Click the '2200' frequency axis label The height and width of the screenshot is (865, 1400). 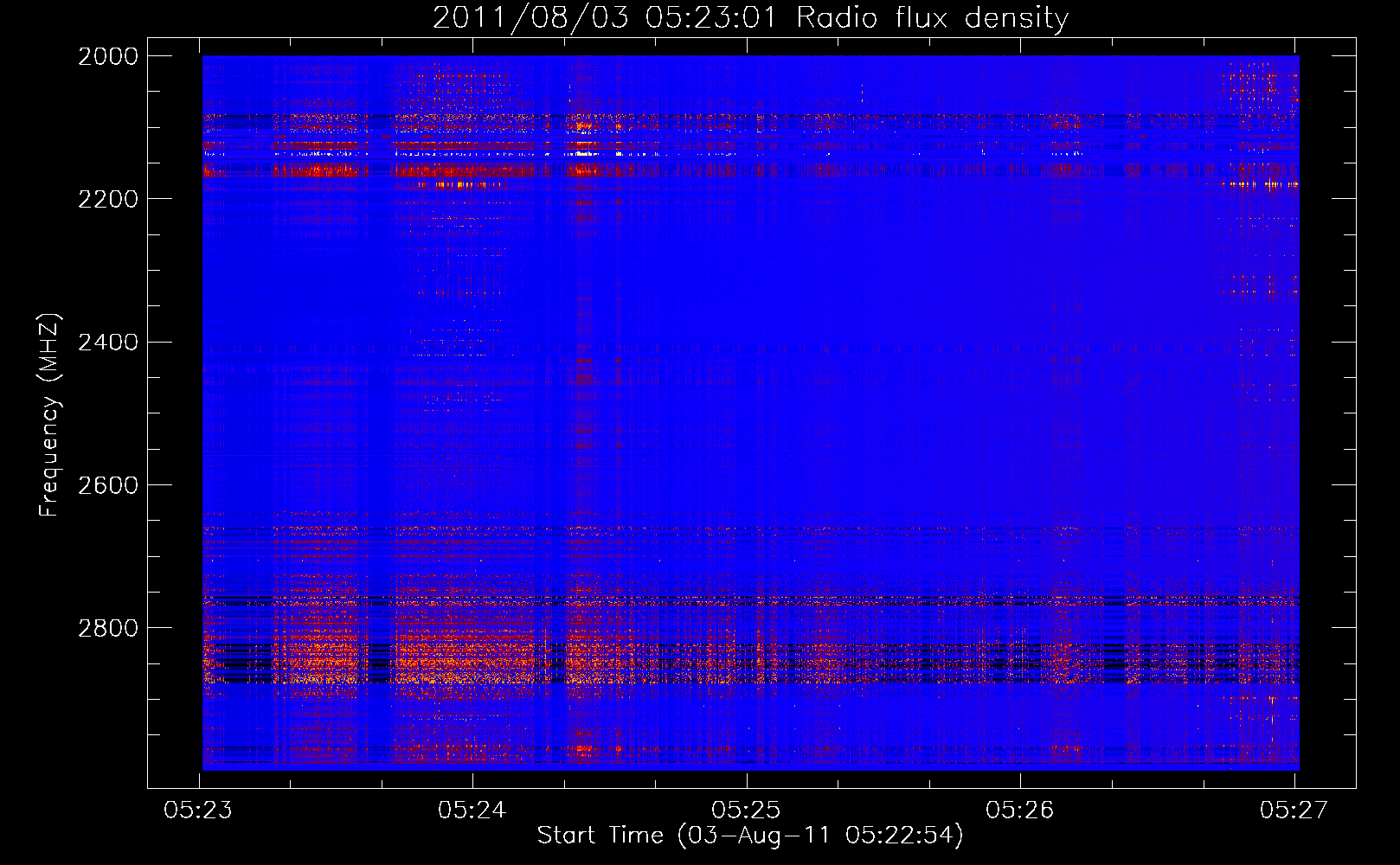108,199
